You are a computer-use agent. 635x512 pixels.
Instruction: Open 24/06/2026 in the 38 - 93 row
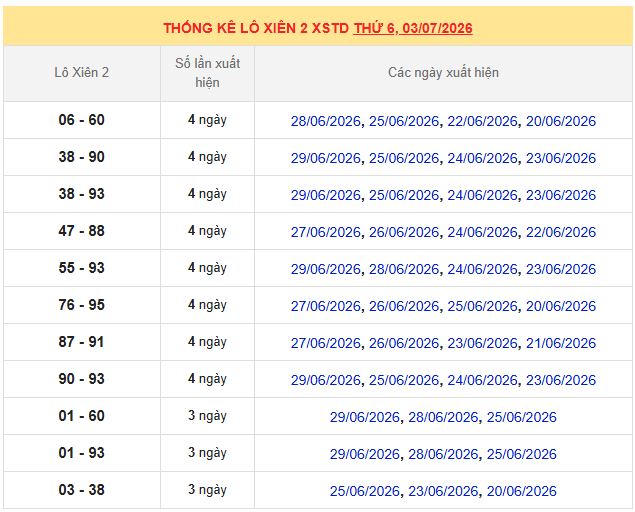click(x=482, y=195)
